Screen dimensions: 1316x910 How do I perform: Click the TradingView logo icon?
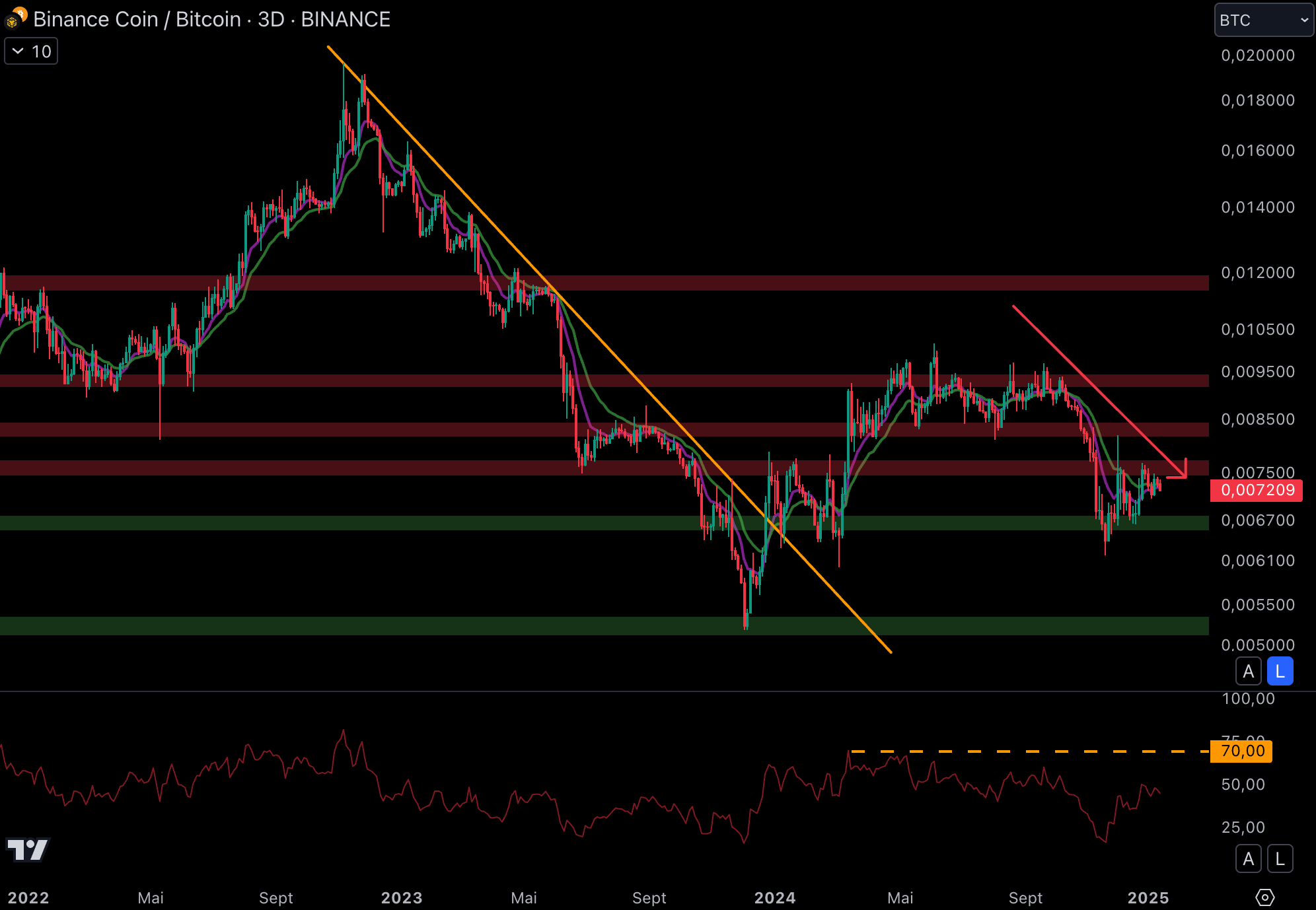[x=28, y=849]
